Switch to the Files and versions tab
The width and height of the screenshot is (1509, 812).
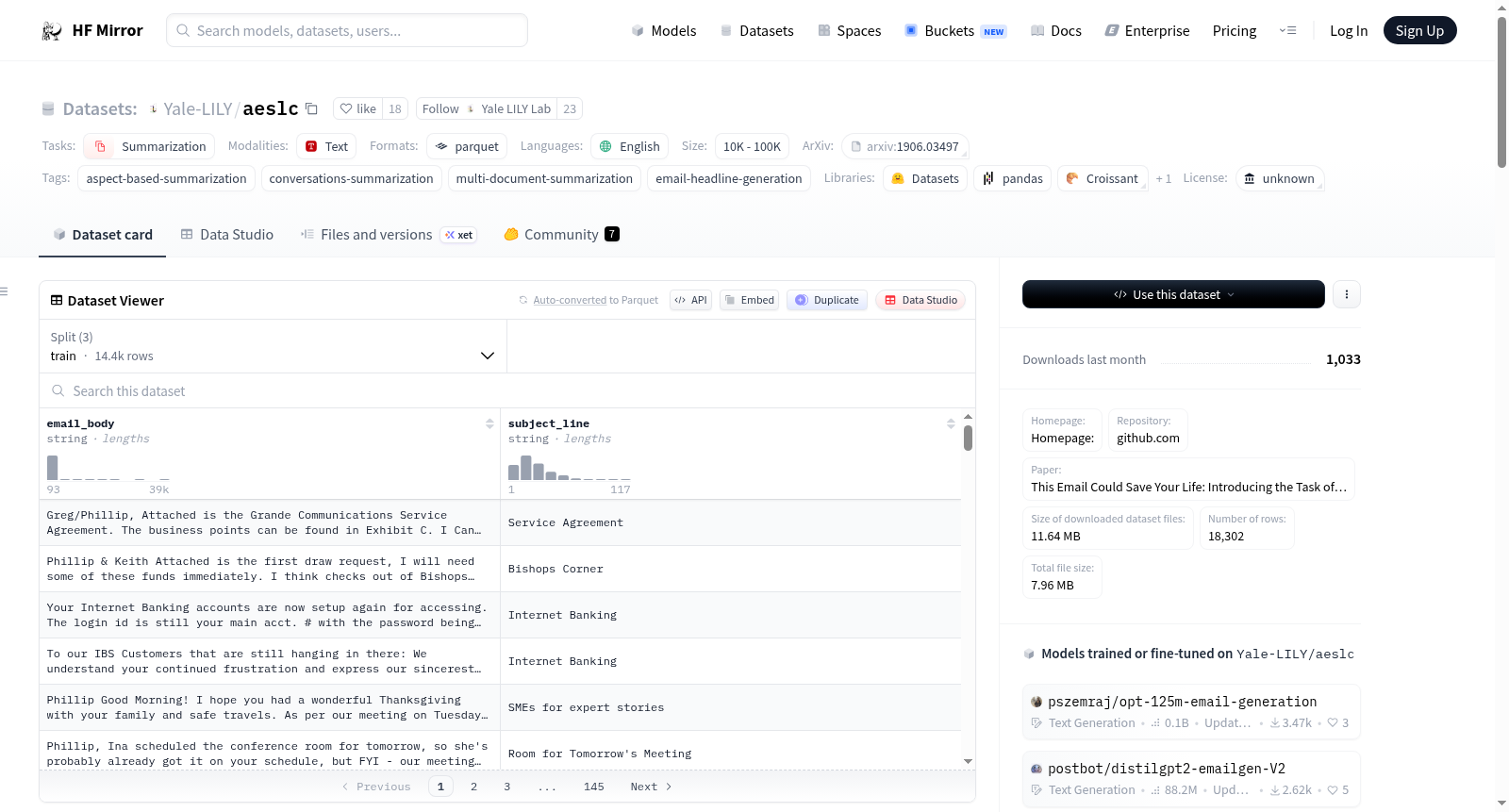tap(375, 234)
